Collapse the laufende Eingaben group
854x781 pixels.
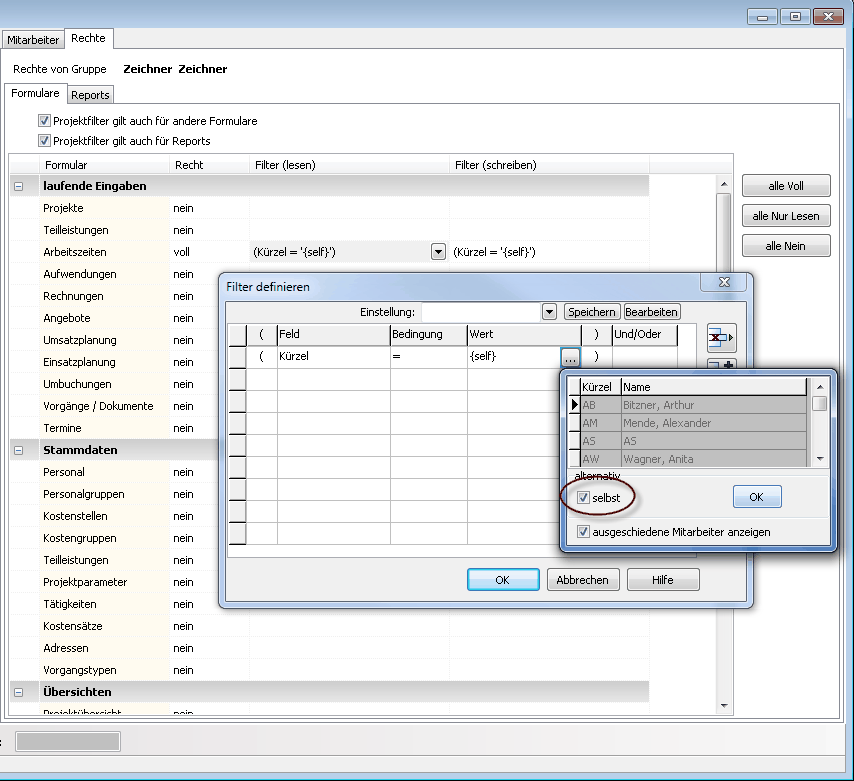(19, 186)
